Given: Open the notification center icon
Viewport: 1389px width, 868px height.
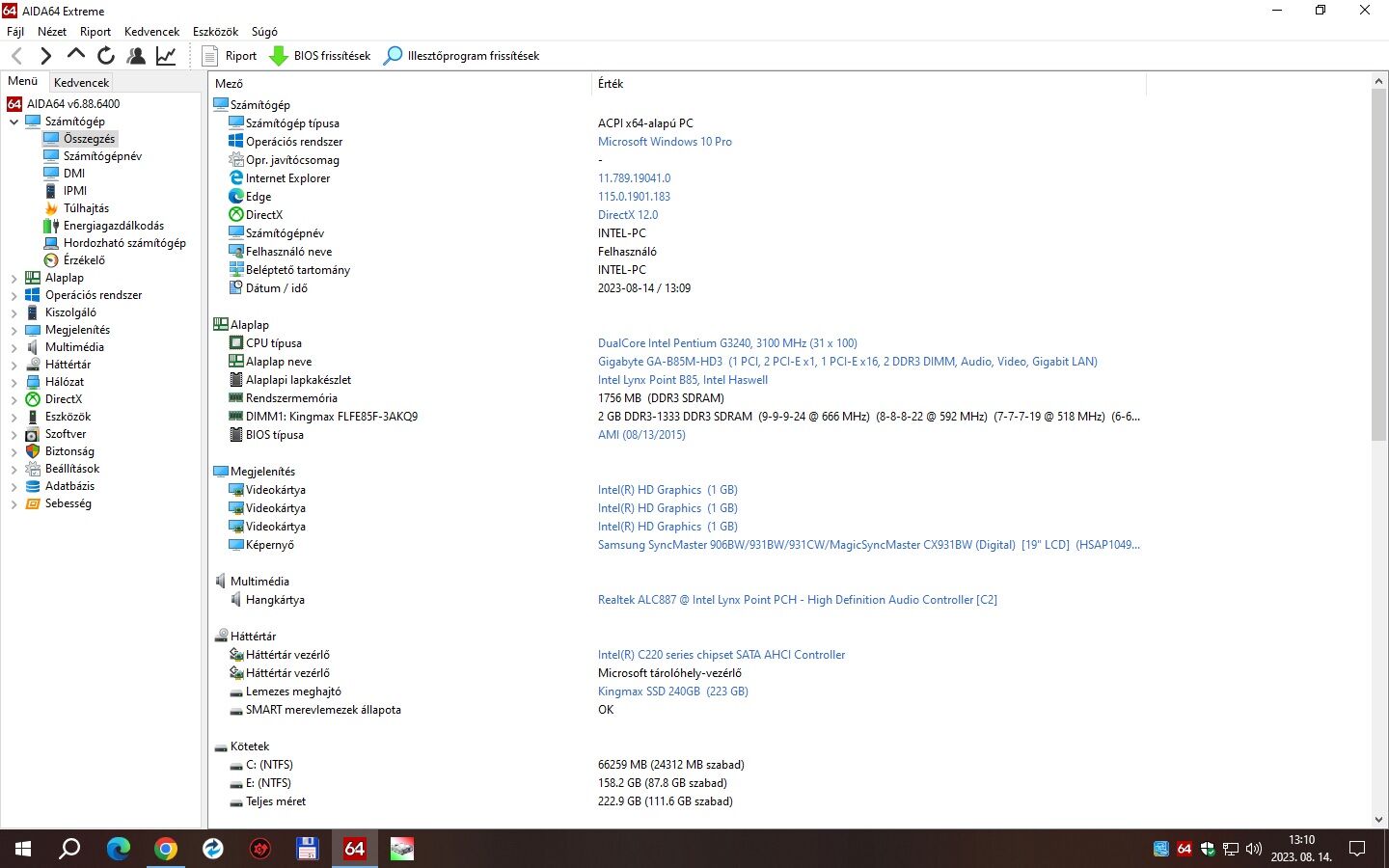Looking at the screenshot, I should 1357,849.
